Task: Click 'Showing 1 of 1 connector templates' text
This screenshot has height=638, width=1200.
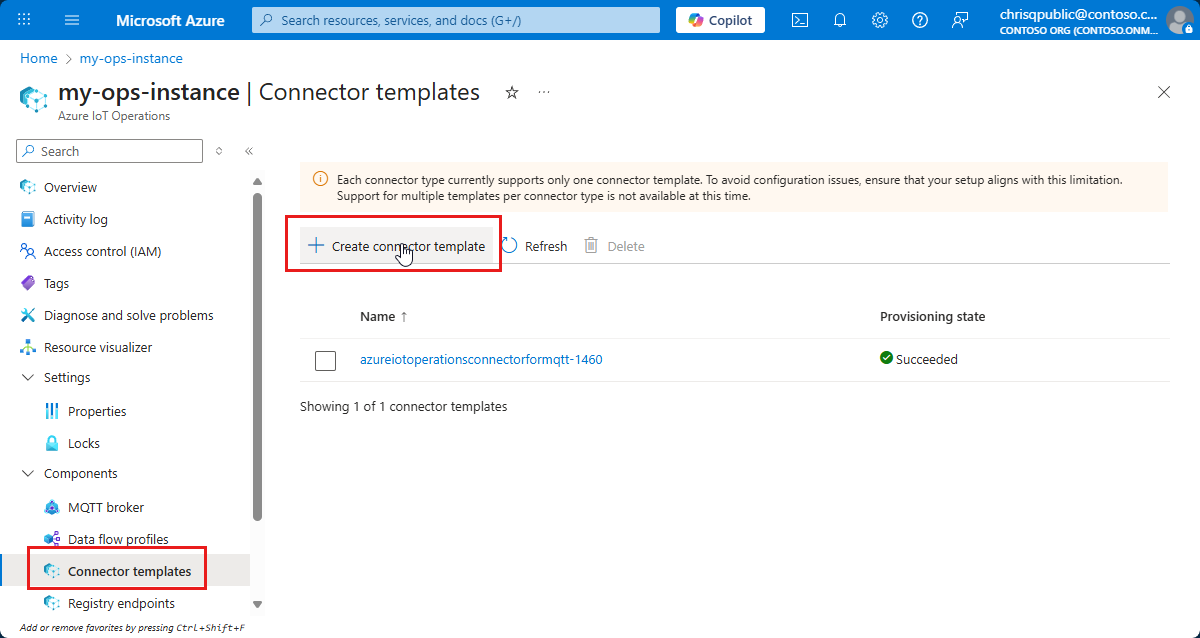Action: (x=404, y=407)
